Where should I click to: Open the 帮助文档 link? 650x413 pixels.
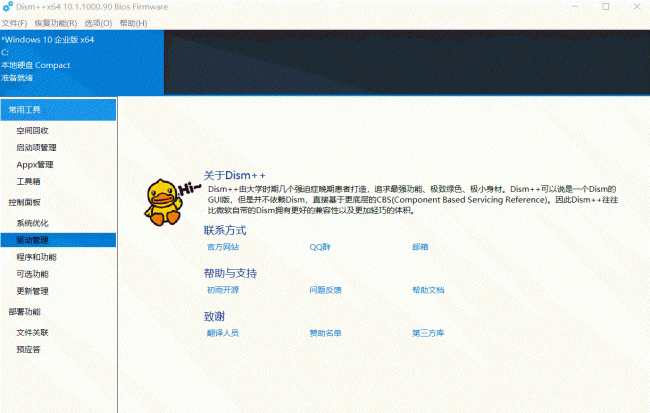tap(428, 290)
